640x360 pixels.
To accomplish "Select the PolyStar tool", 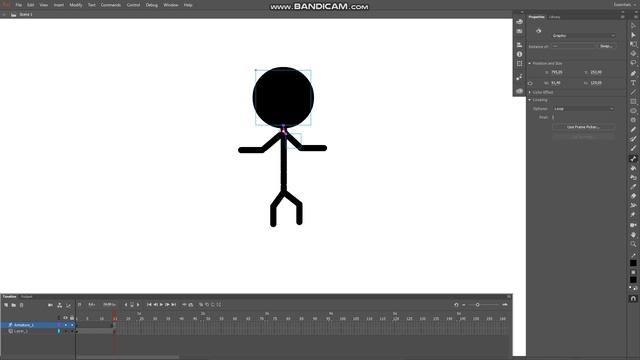I will 633,120.
